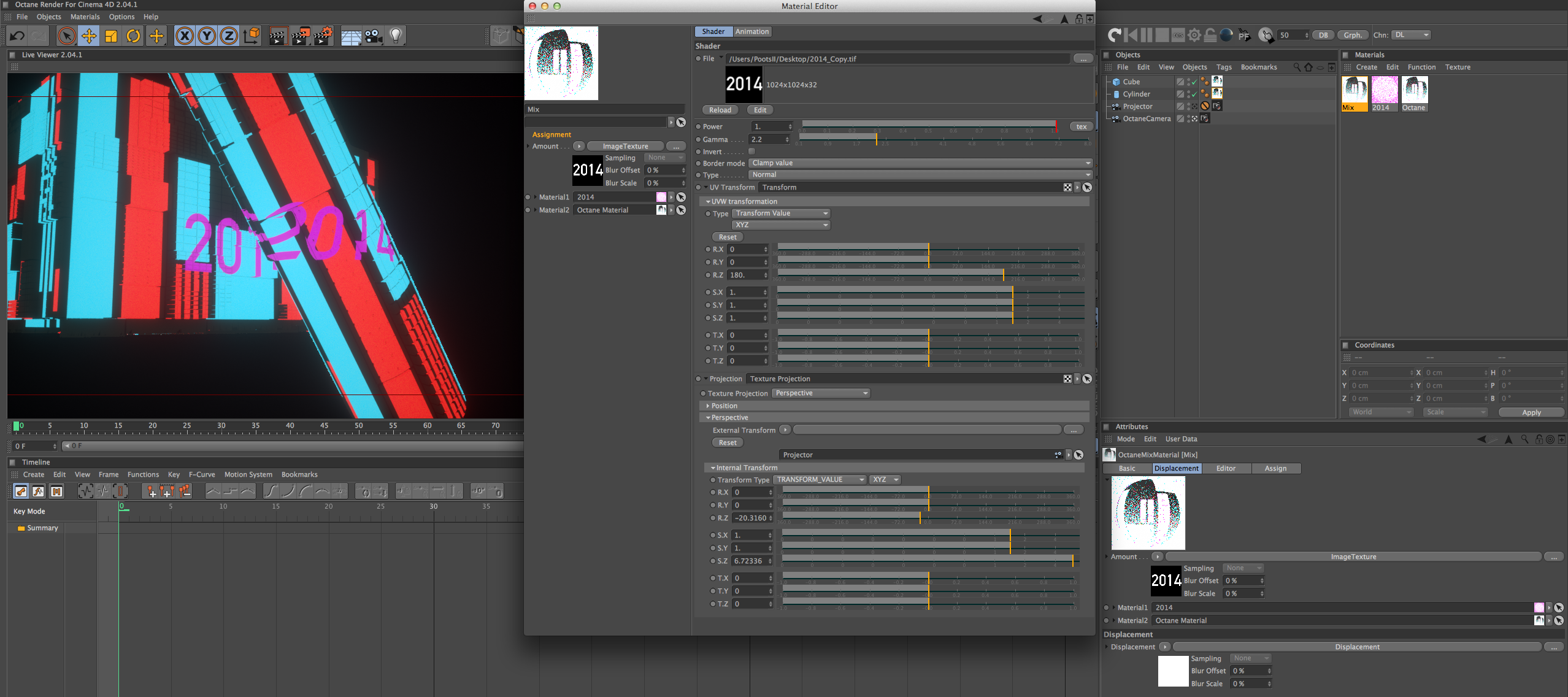Toggle the Invert checkbox in Shader

pyautogui.click(x=751, y=152)
